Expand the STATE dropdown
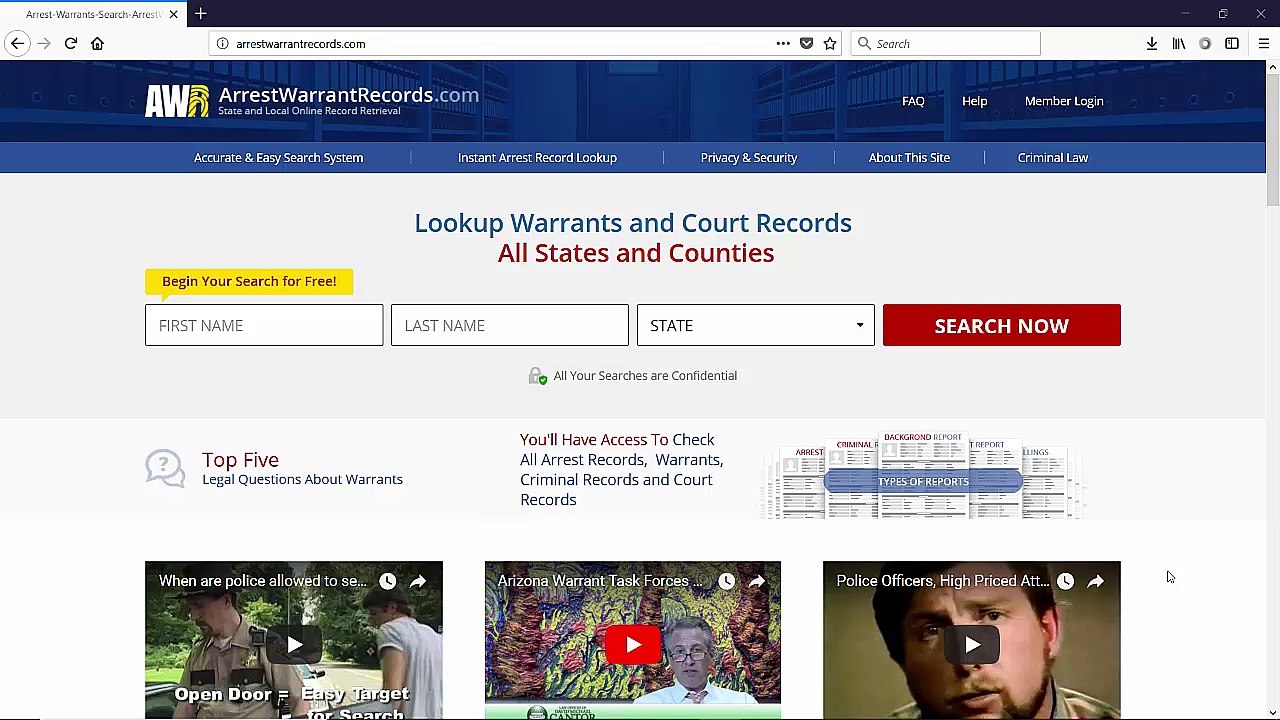1280x720 pixels. (756, 325)
